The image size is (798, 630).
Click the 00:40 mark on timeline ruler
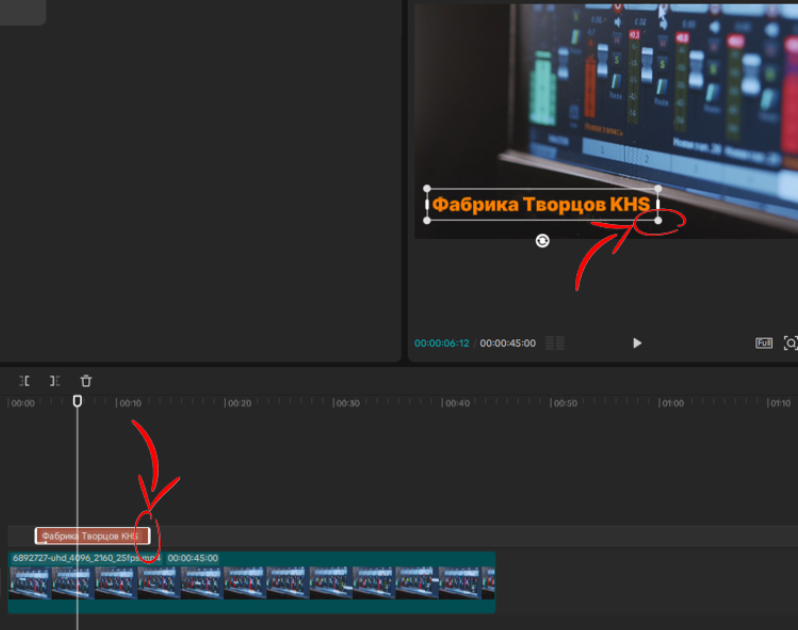pos(457,404)
